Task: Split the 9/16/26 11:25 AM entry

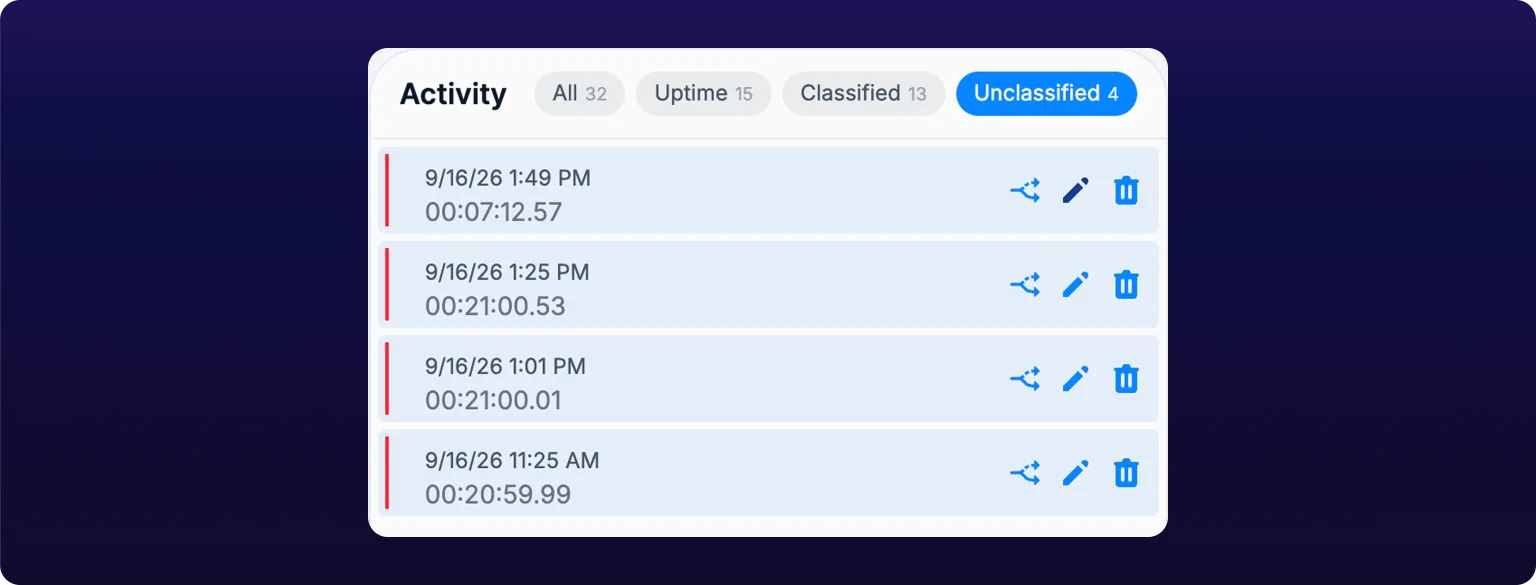Action: click(1025, 473)
